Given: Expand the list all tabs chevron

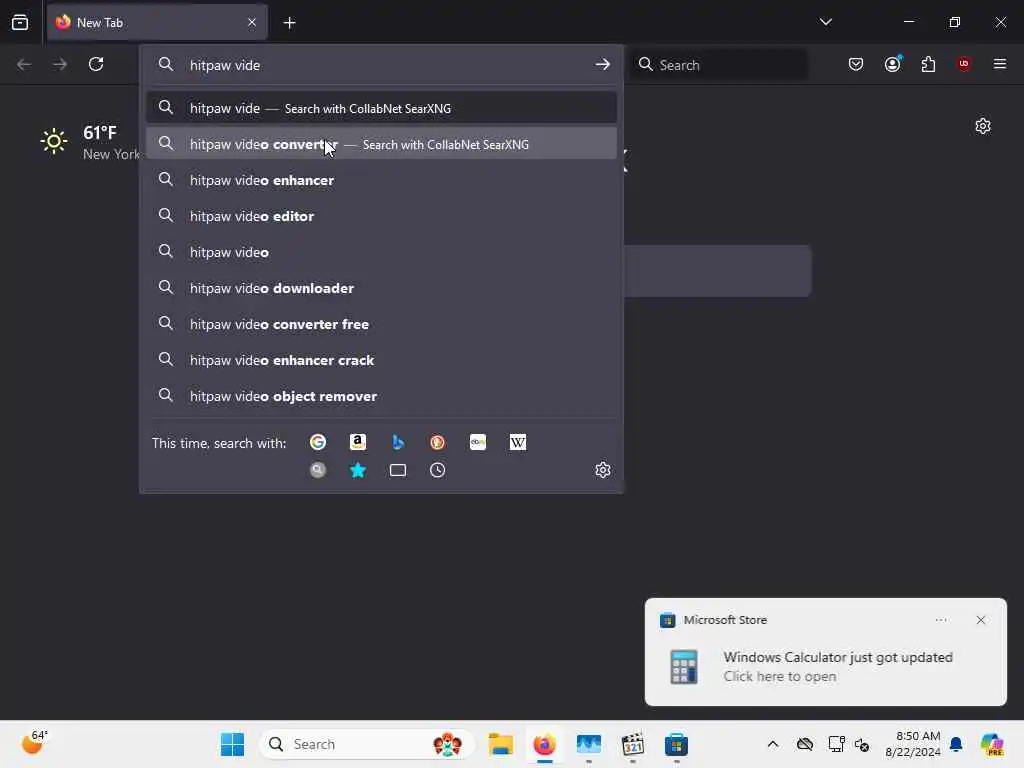Looking at the screenshot, I should 826,22.
